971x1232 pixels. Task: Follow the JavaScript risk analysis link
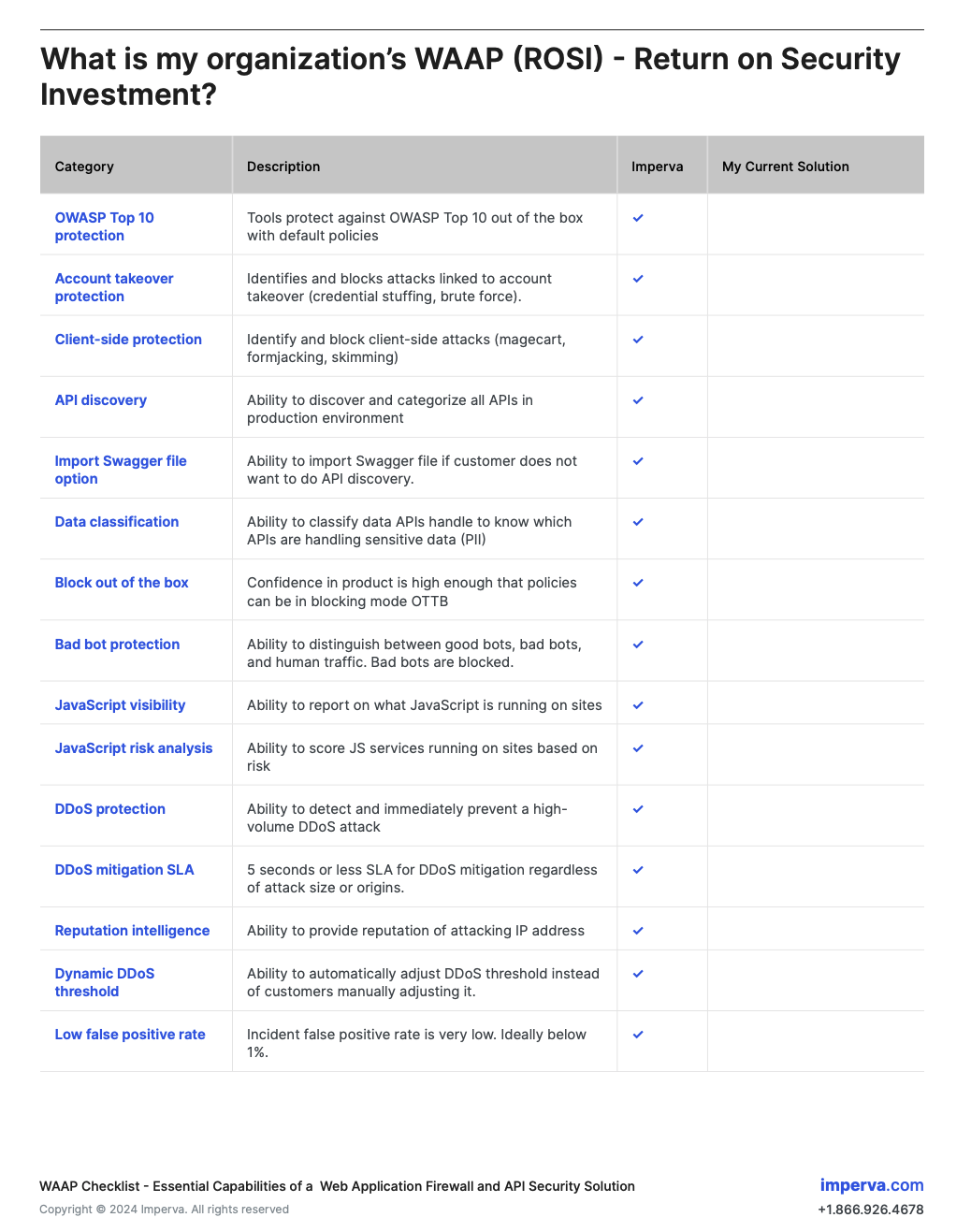click(x=134, y=748)
